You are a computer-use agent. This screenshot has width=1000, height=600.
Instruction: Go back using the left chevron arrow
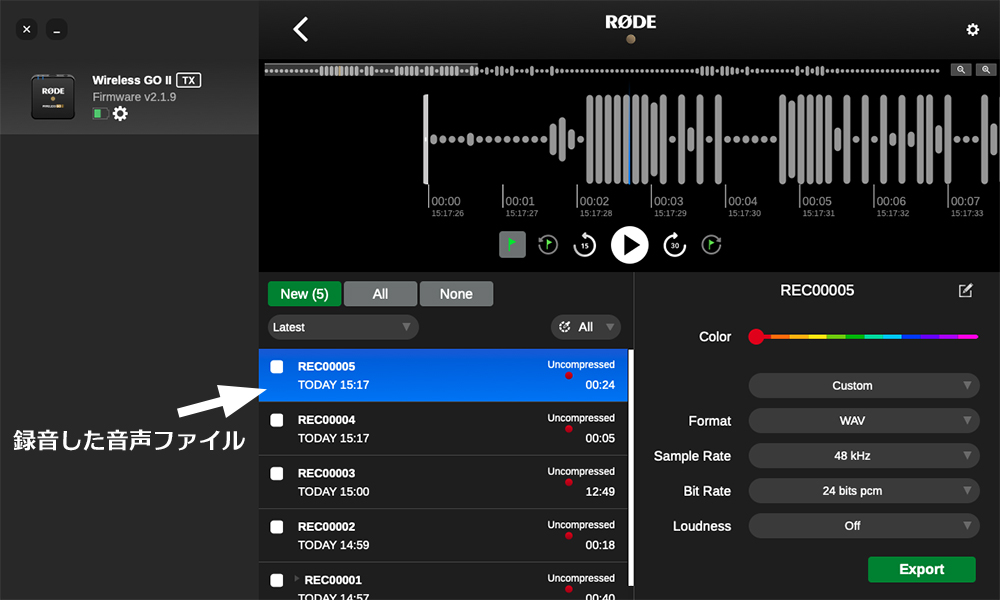click(300, 29)
